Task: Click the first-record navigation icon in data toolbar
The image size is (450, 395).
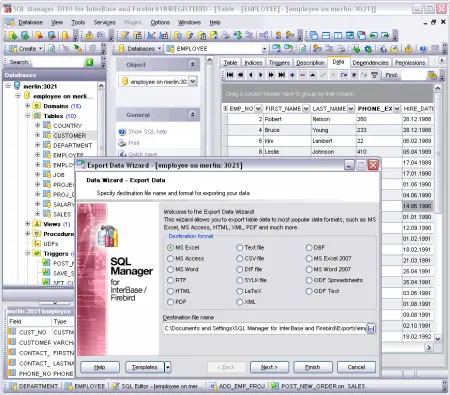Action: coord(230,75)
